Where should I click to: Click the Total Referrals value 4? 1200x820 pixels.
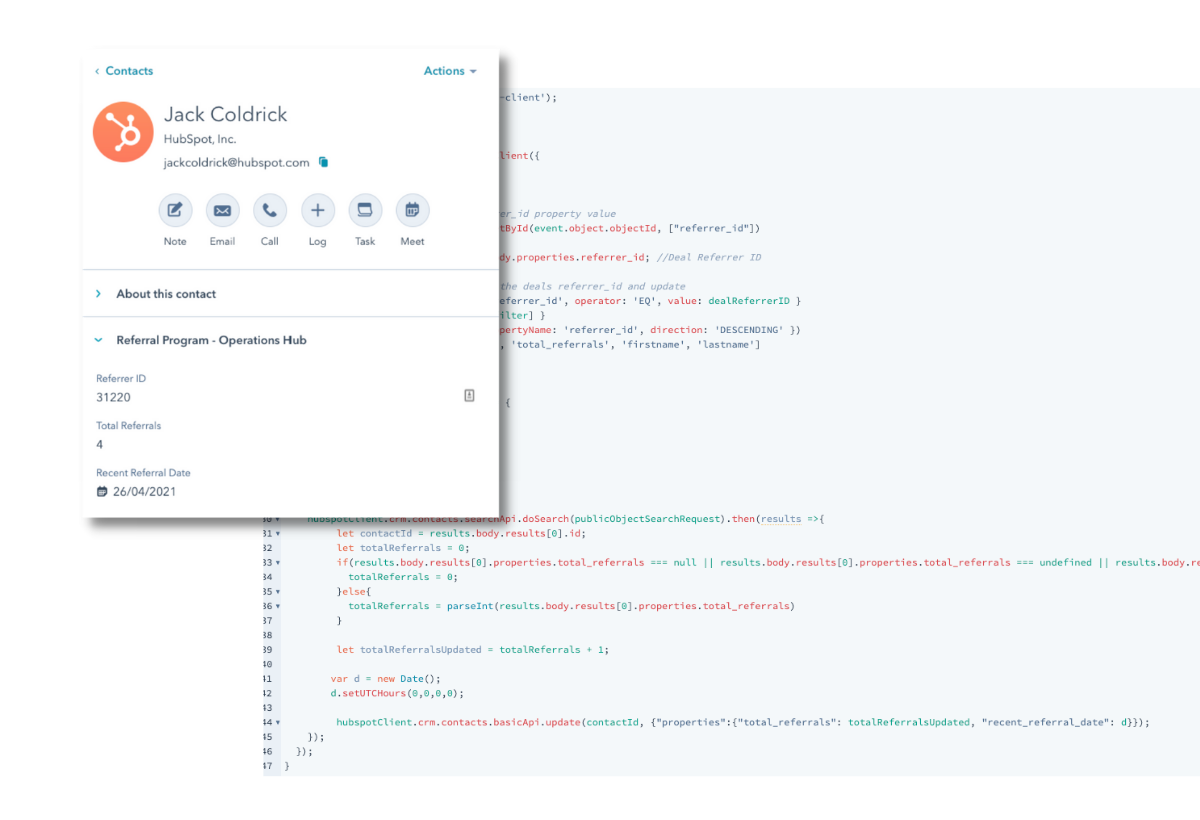coord(100,444)
